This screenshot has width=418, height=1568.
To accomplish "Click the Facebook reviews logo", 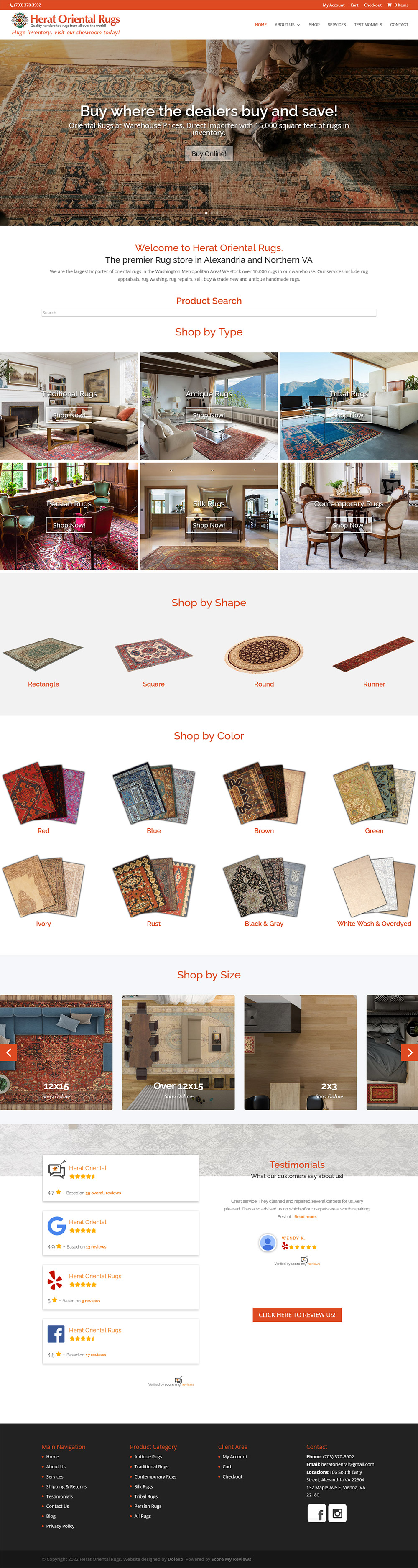I will point(56,1334).
